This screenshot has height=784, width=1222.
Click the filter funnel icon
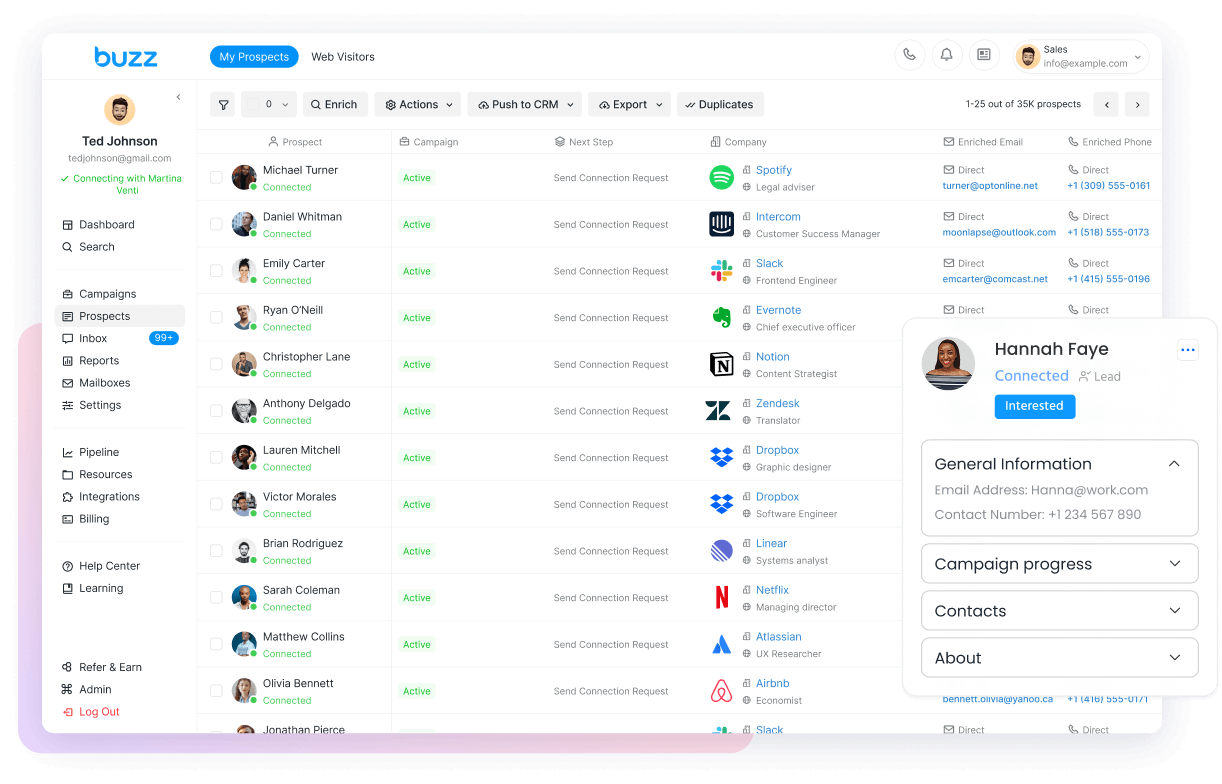(x=223, y=104)
